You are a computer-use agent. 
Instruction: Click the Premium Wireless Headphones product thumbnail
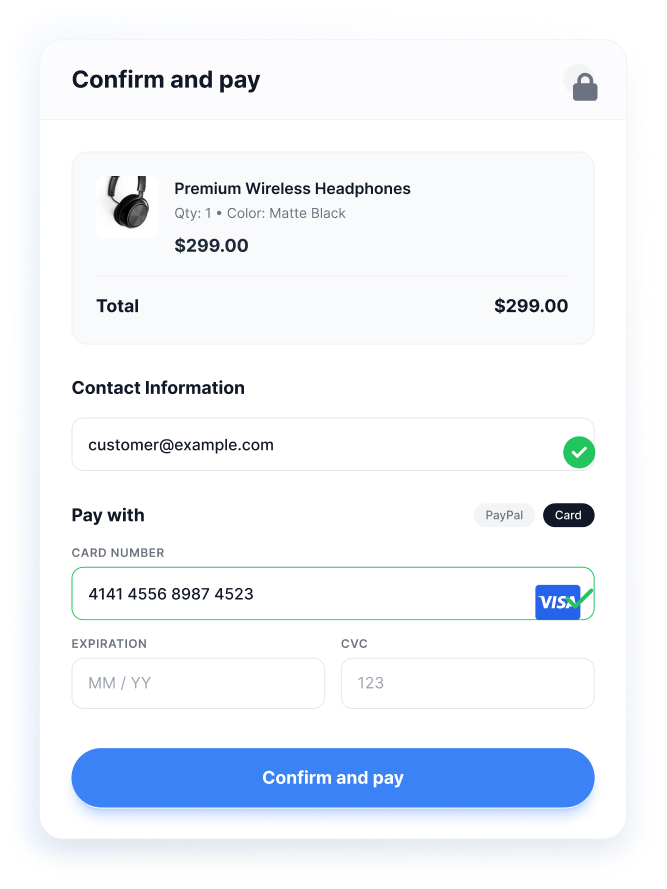tap(127, 207)
